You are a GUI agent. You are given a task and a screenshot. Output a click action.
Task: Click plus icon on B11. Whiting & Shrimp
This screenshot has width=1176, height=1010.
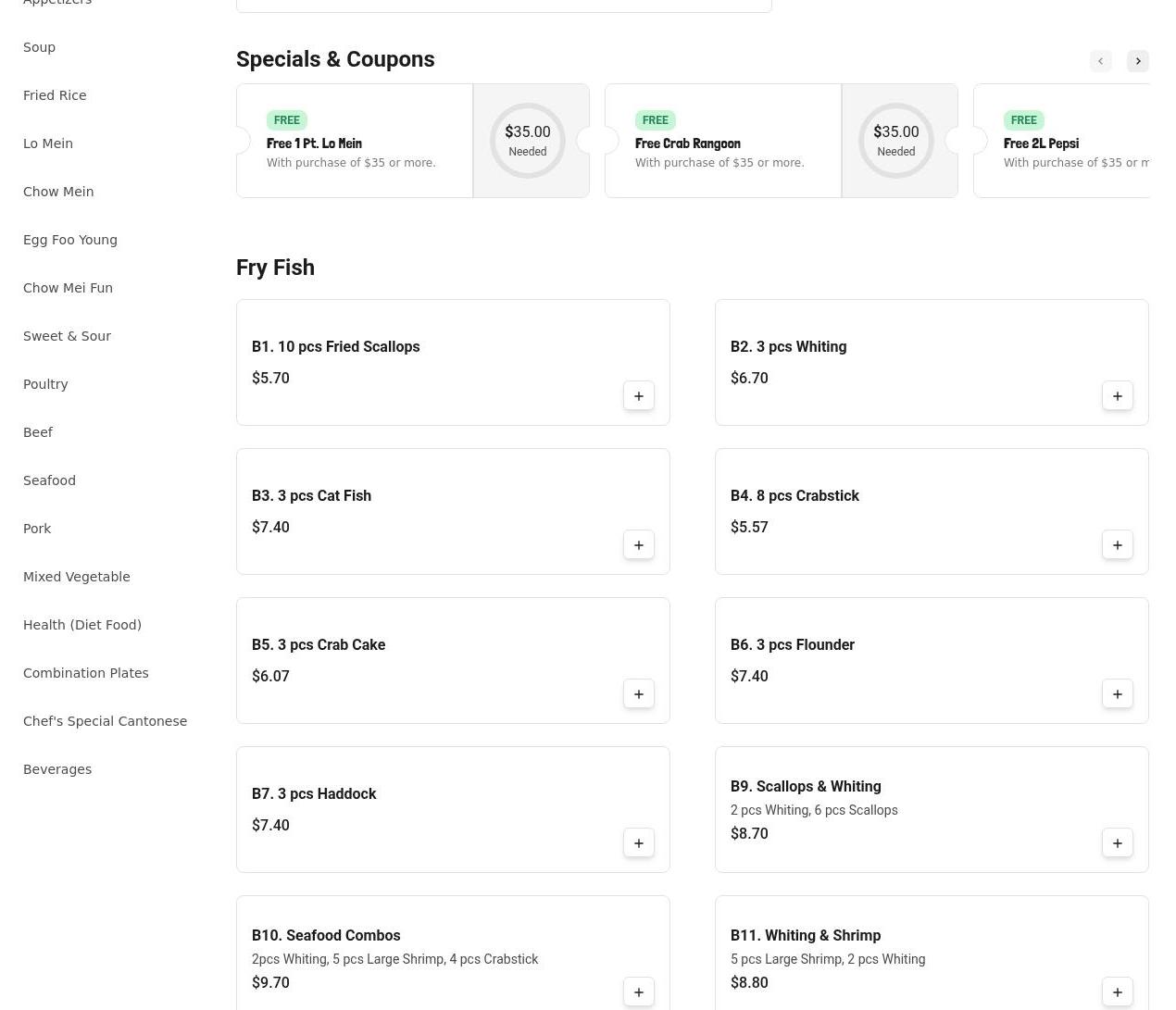[1117, 992]
